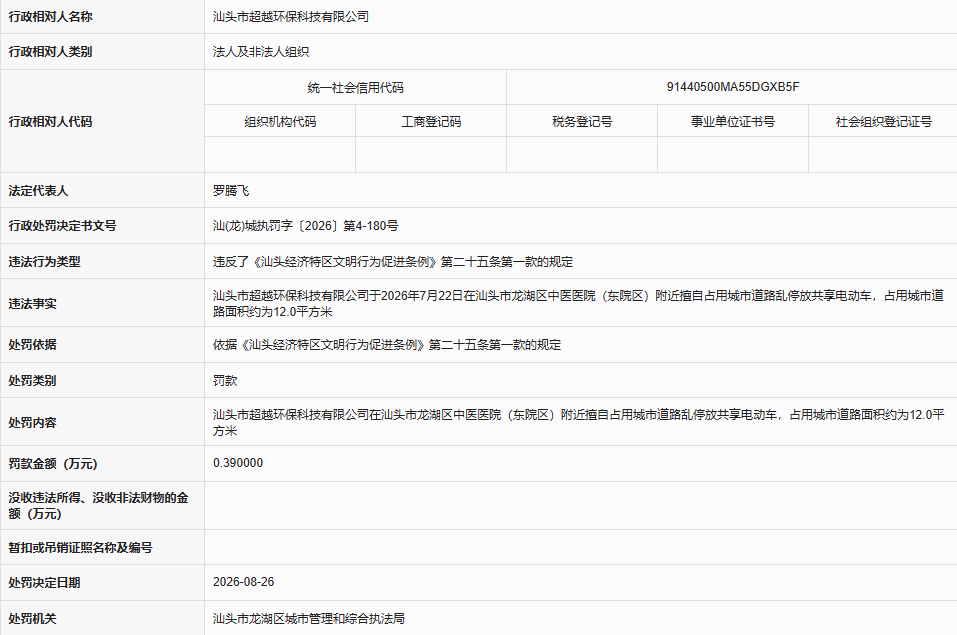Select the decision date 2026-08-26
Viewport: 957px width, 635px height.
tap(243, 582)
